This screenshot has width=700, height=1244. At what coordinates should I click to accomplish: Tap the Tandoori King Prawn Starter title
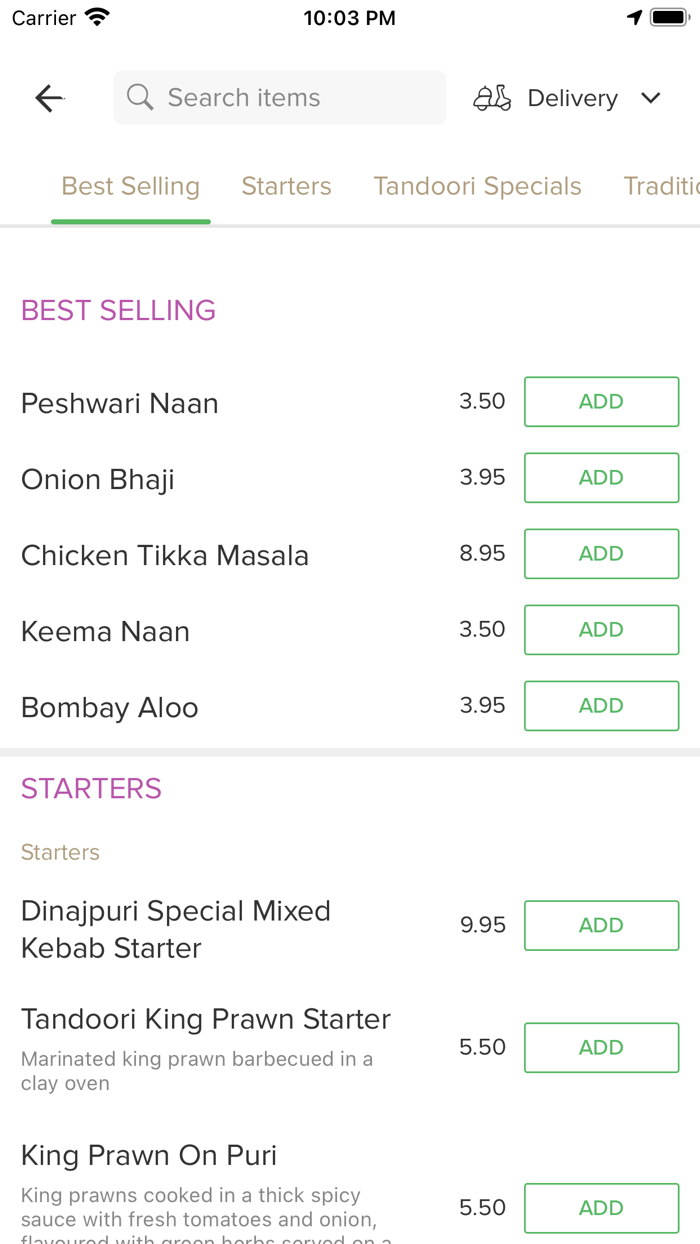[x=206, y=1020]
